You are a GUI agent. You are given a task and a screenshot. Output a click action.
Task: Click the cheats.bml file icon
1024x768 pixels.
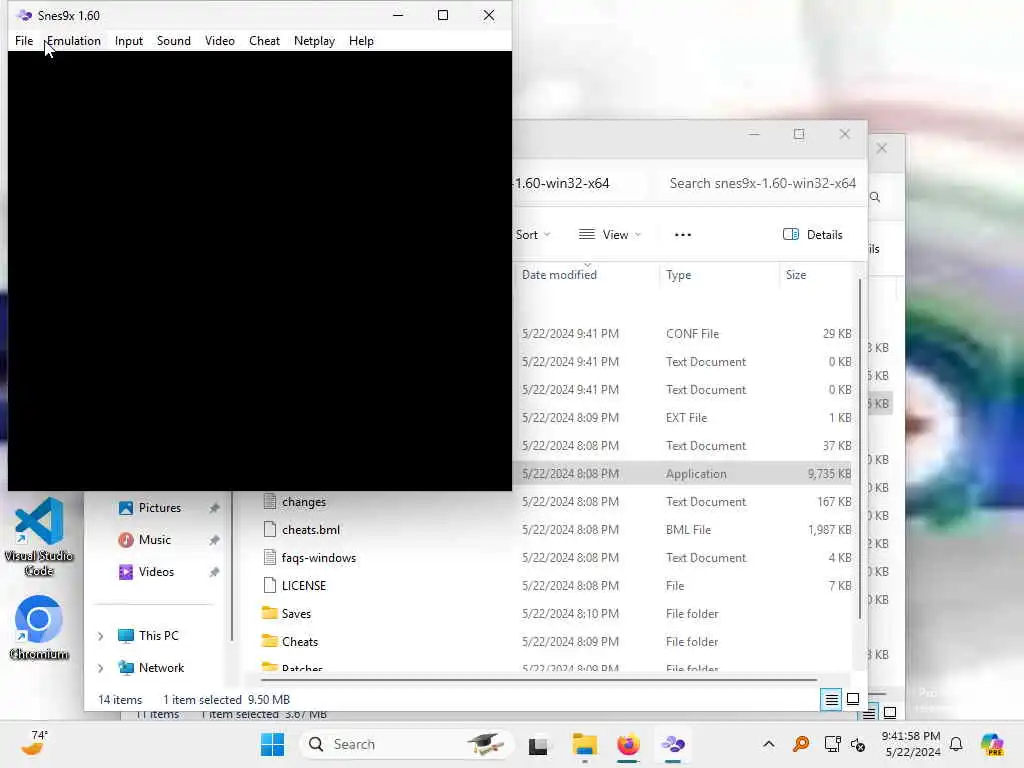270,529
